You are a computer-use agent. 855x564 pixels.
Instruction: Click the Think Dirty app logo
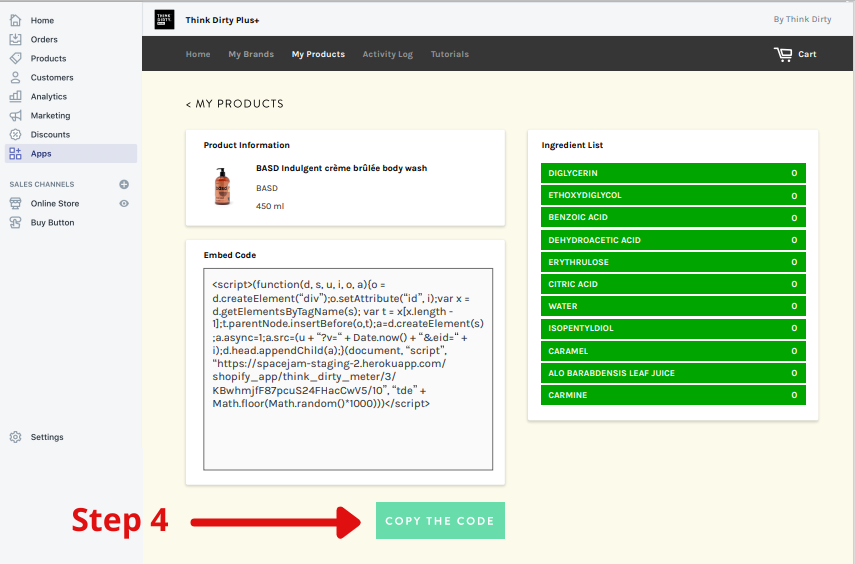tap(164, 20)
